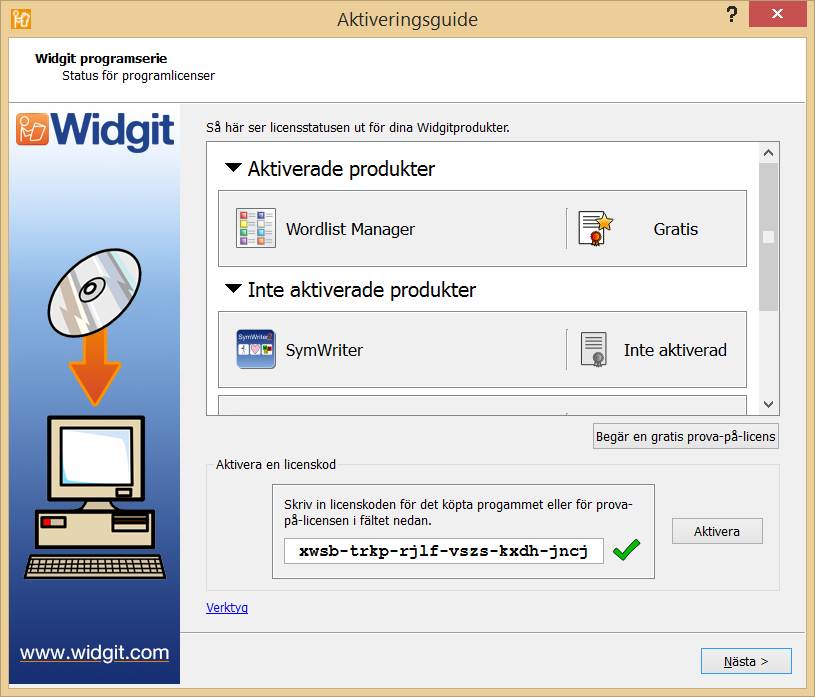The image size is (815, 697).
Task: Open the www.widgit.com link
Action: (x=95, y=652)
